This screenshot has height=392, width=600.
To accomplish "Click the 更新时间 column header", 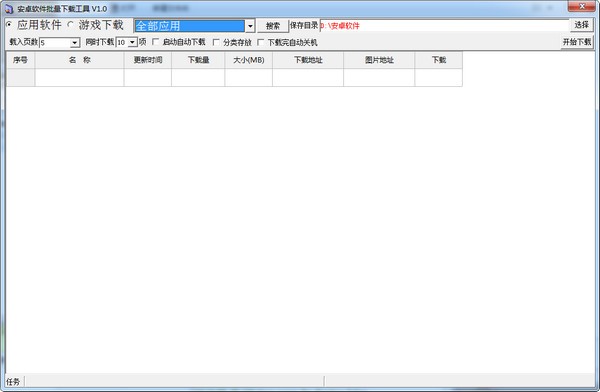I will pos(148,60).
